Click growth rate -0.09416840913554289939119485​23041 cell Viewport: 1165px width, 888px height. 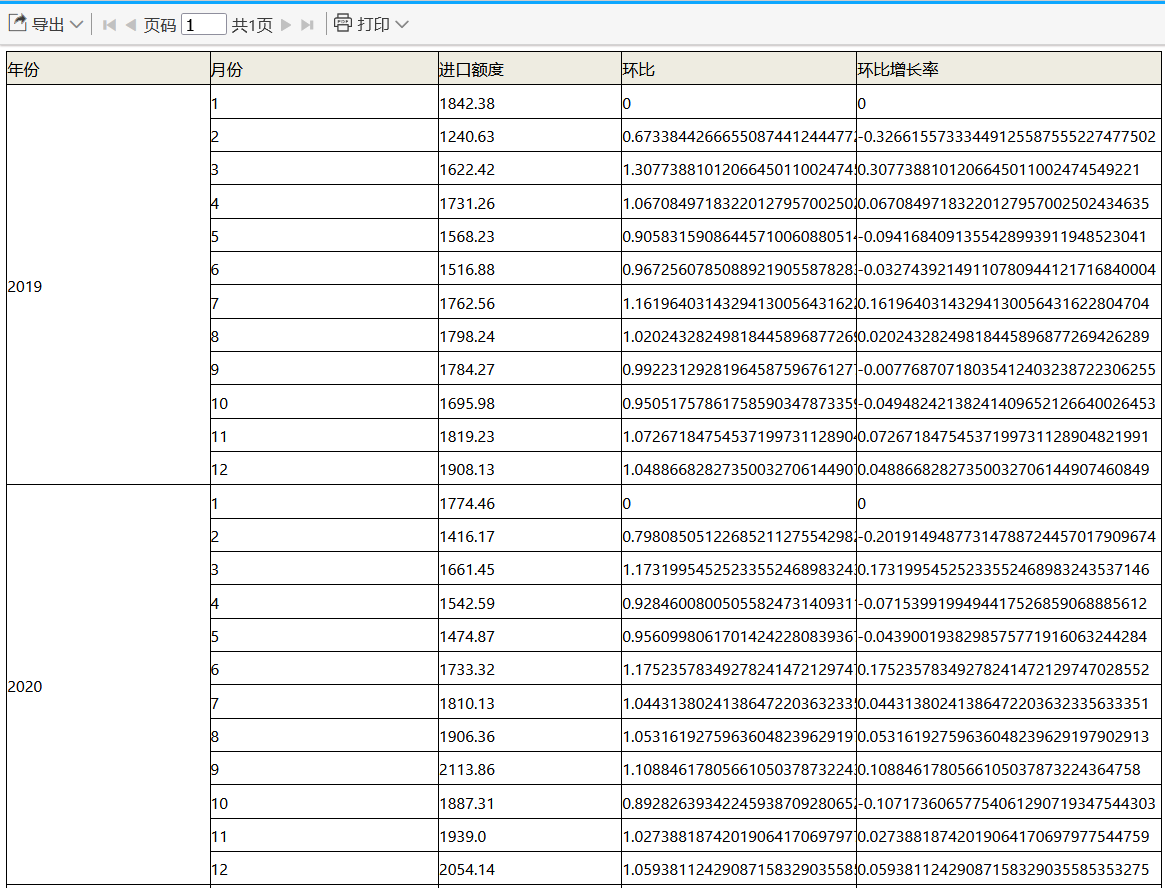[x=1009, y=236]
